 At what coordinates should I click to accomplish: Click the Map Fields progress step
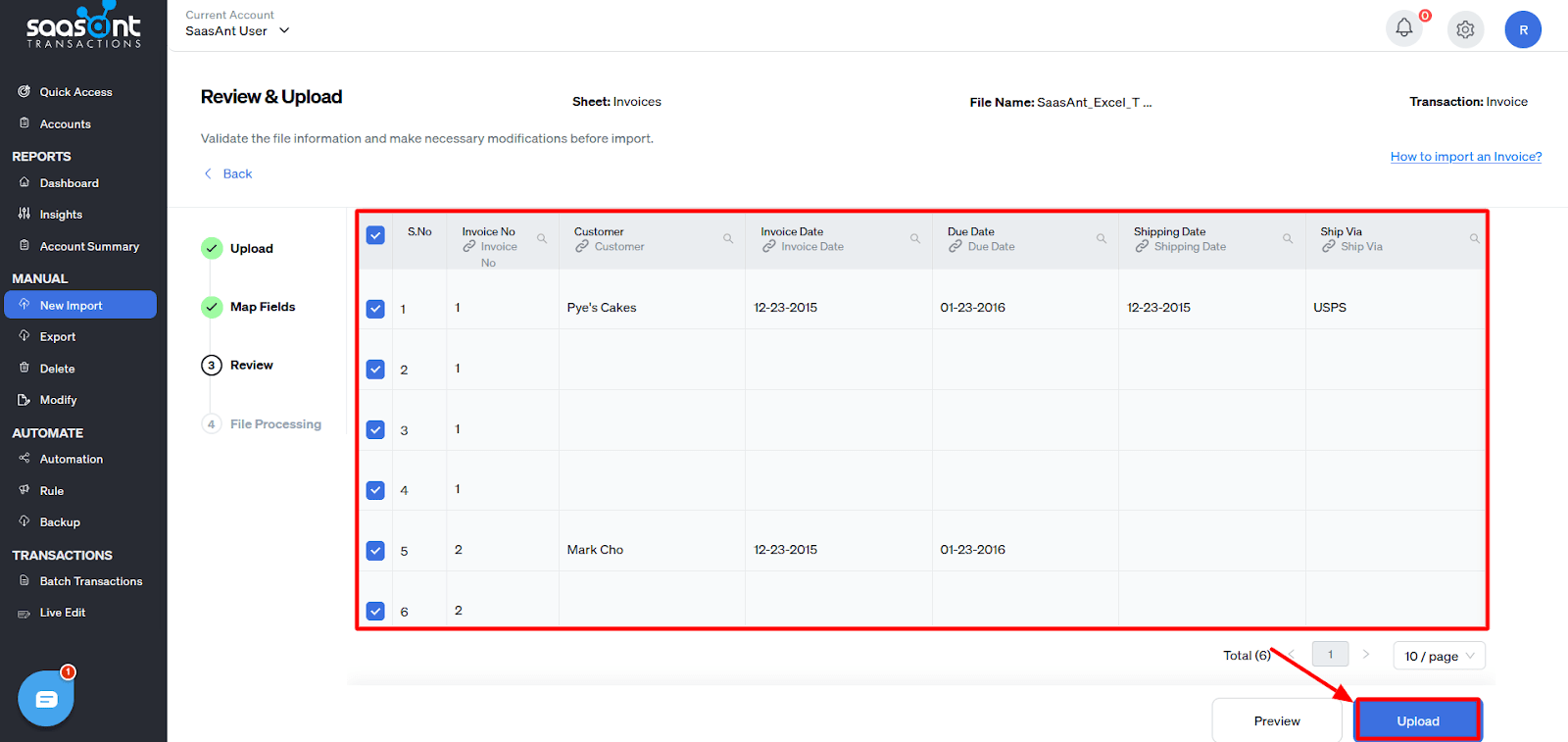[262, 307]
